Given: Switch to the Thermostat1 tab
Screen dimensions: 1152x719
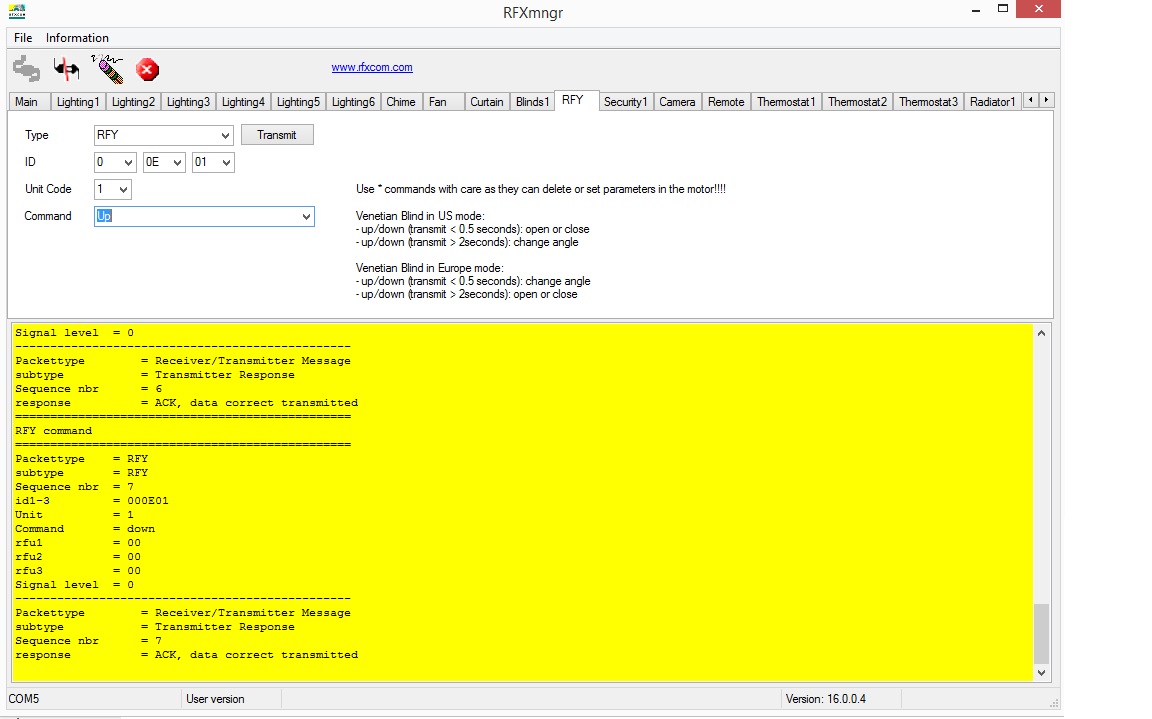Looking at the screenshot, I should click(x=786, y=102).
